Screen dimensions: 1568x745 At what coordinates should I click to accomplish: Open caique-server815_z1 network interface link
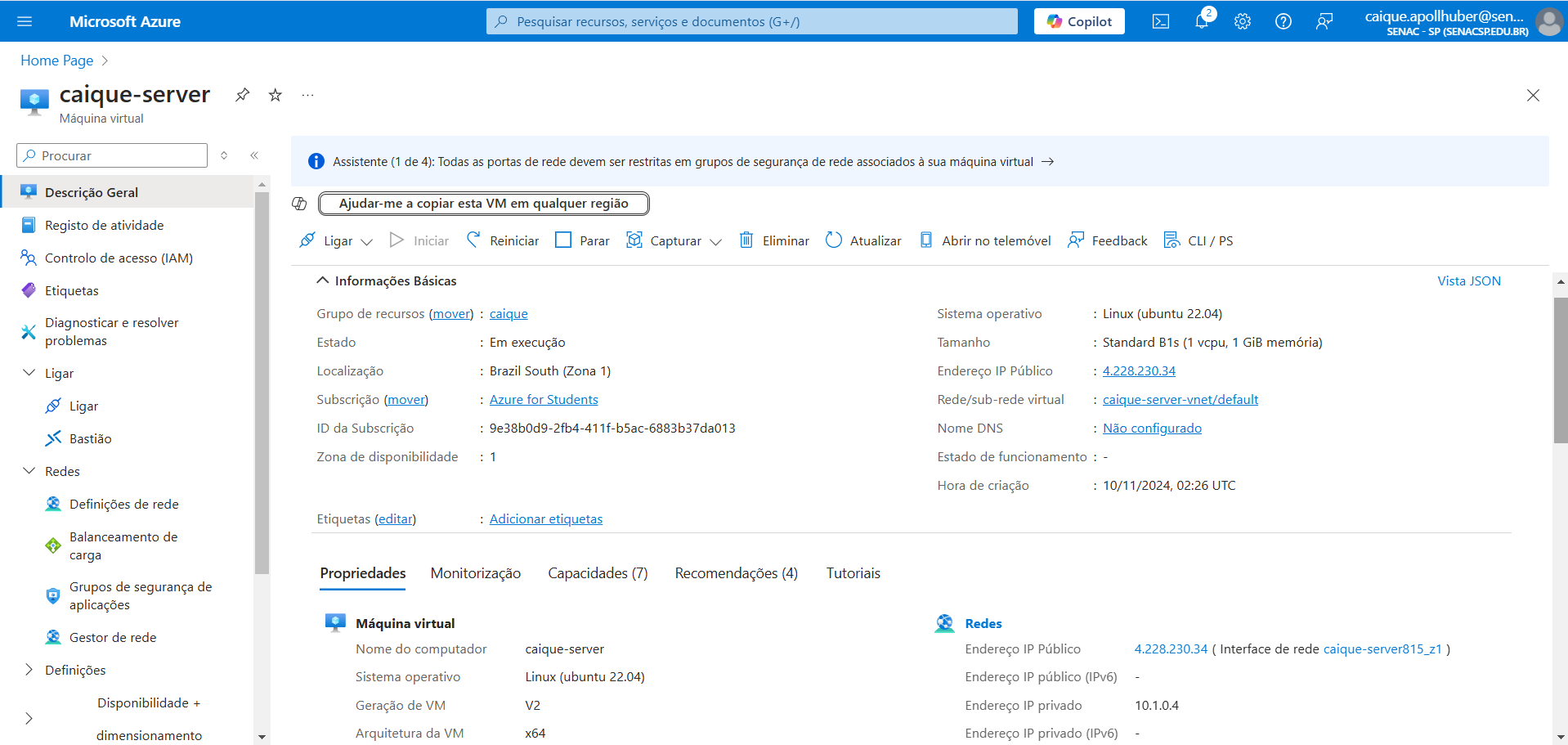coord(1382,649)
